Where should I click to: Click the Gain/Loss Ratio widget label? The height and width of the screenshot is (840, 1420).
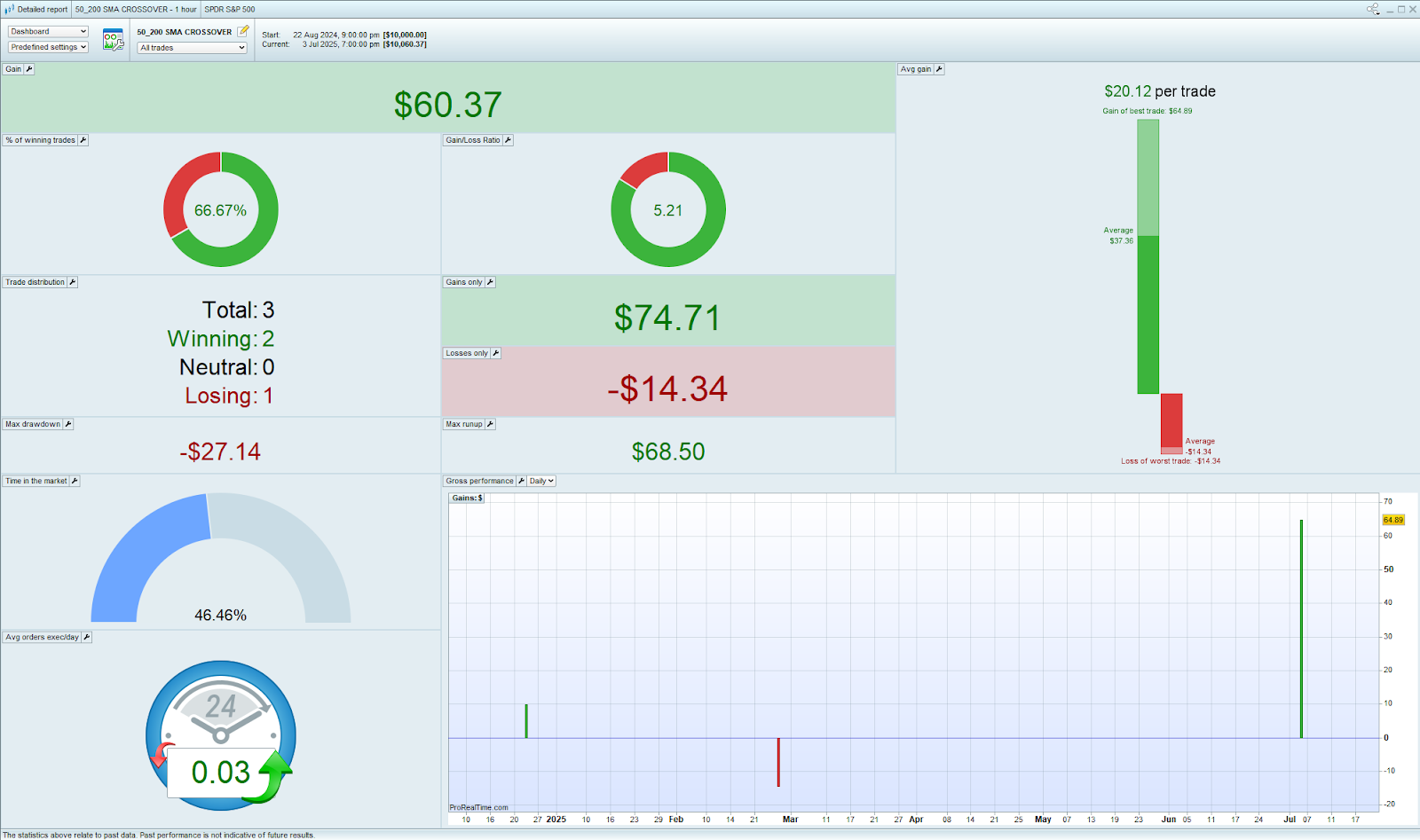[x=473, y=140]
